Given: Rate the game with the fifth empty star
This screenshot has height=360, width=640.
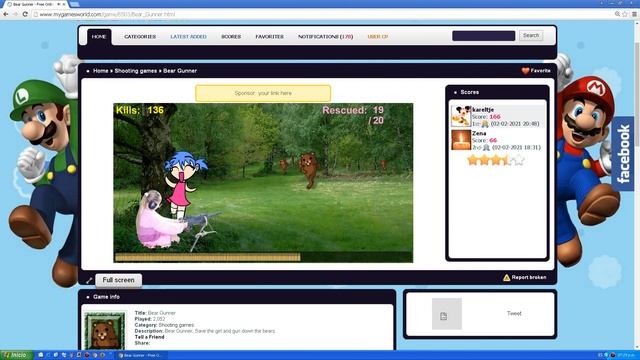Looking at the screenshot, I should point(518,160).
